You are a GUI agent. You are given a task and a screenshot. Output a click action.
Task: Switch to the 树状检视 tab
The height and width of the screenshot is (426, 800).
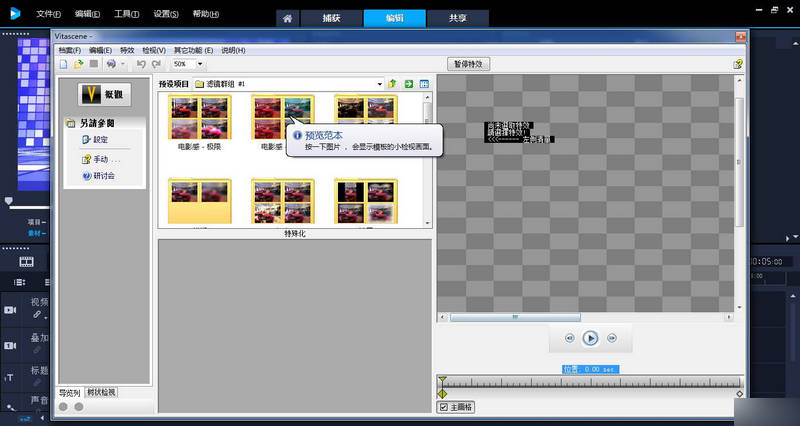tap(101, 392)
